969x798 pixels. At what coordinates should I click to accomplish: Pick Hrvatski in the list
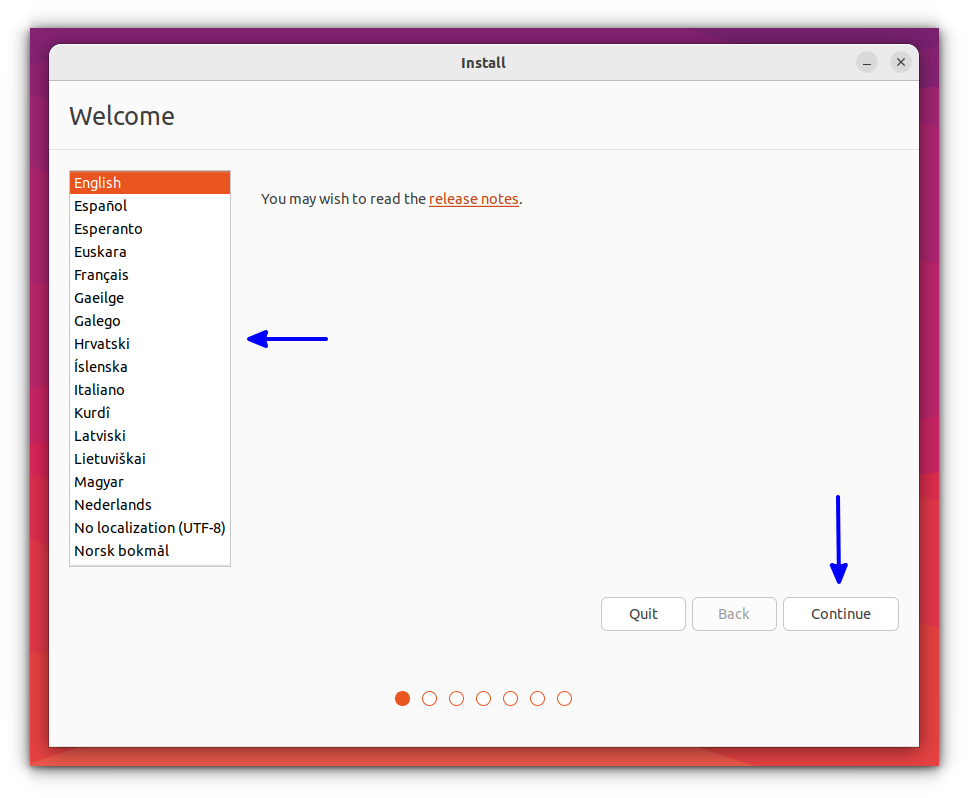coord(150,344)
